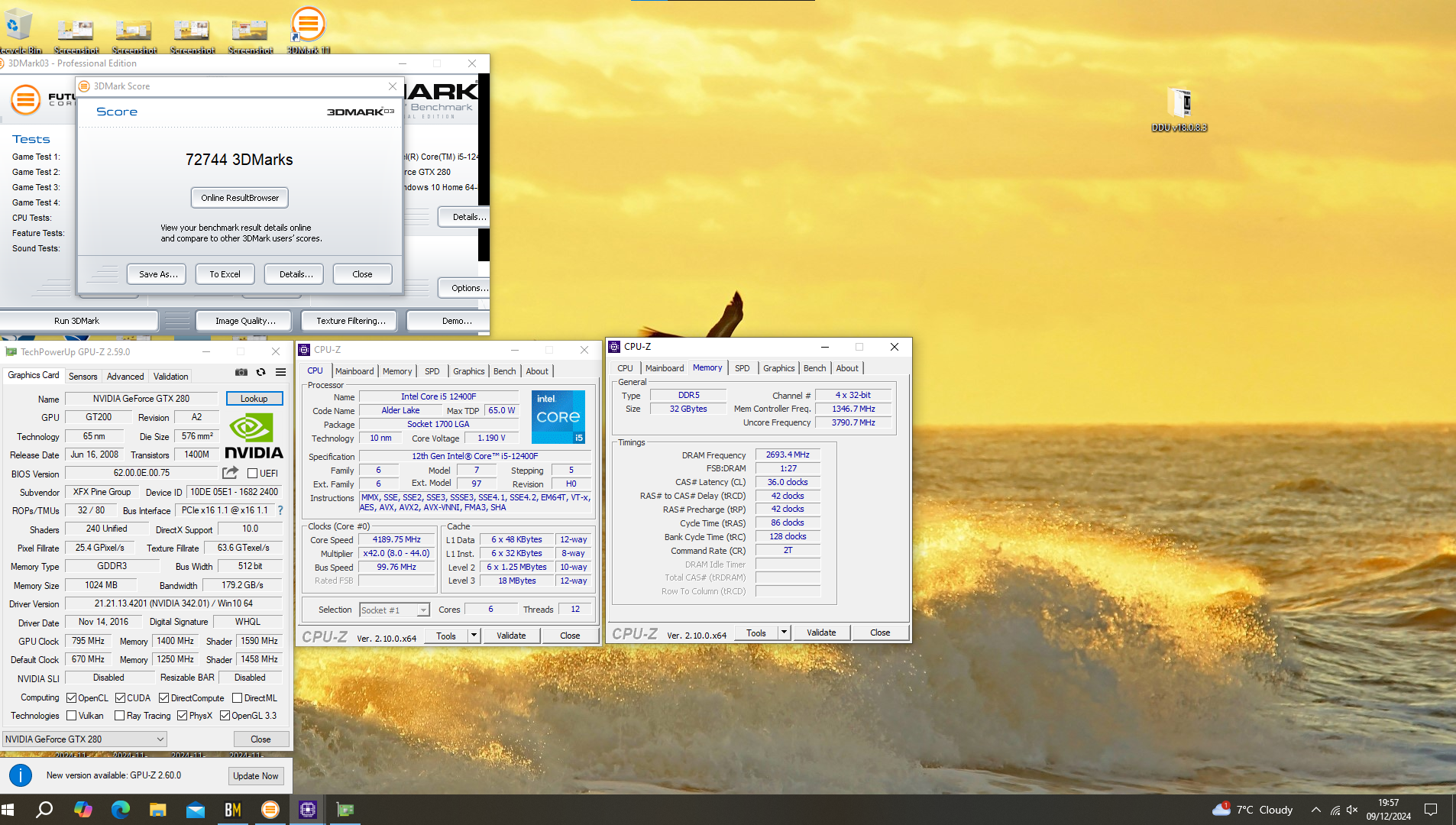Open File Explorer from taskbar
Viewport: 1456px width, 825px height.
(x=157, y=810)
